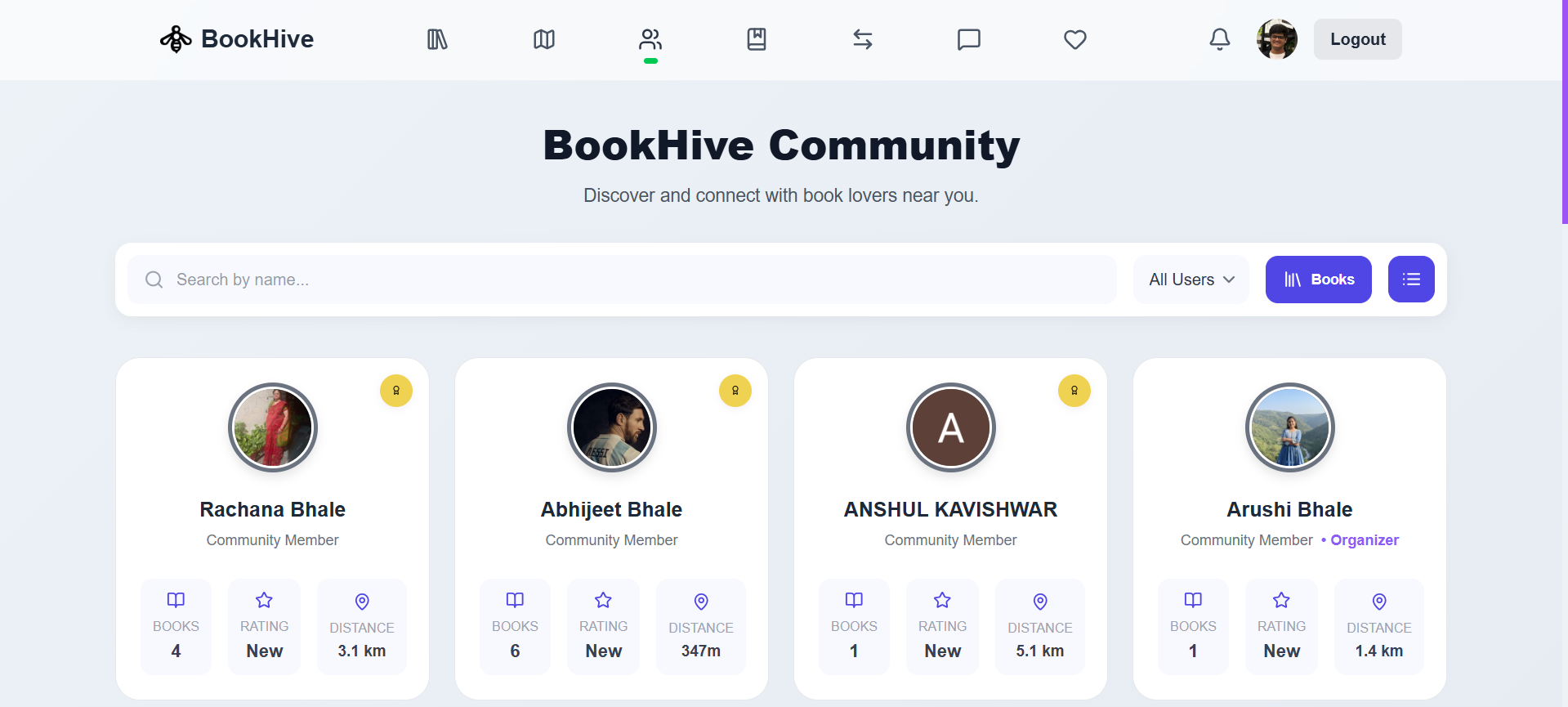Click the Organizer label on Arushi's card
The height and width of the screenshot is (707, 1568).
[x=1365, y=540]
